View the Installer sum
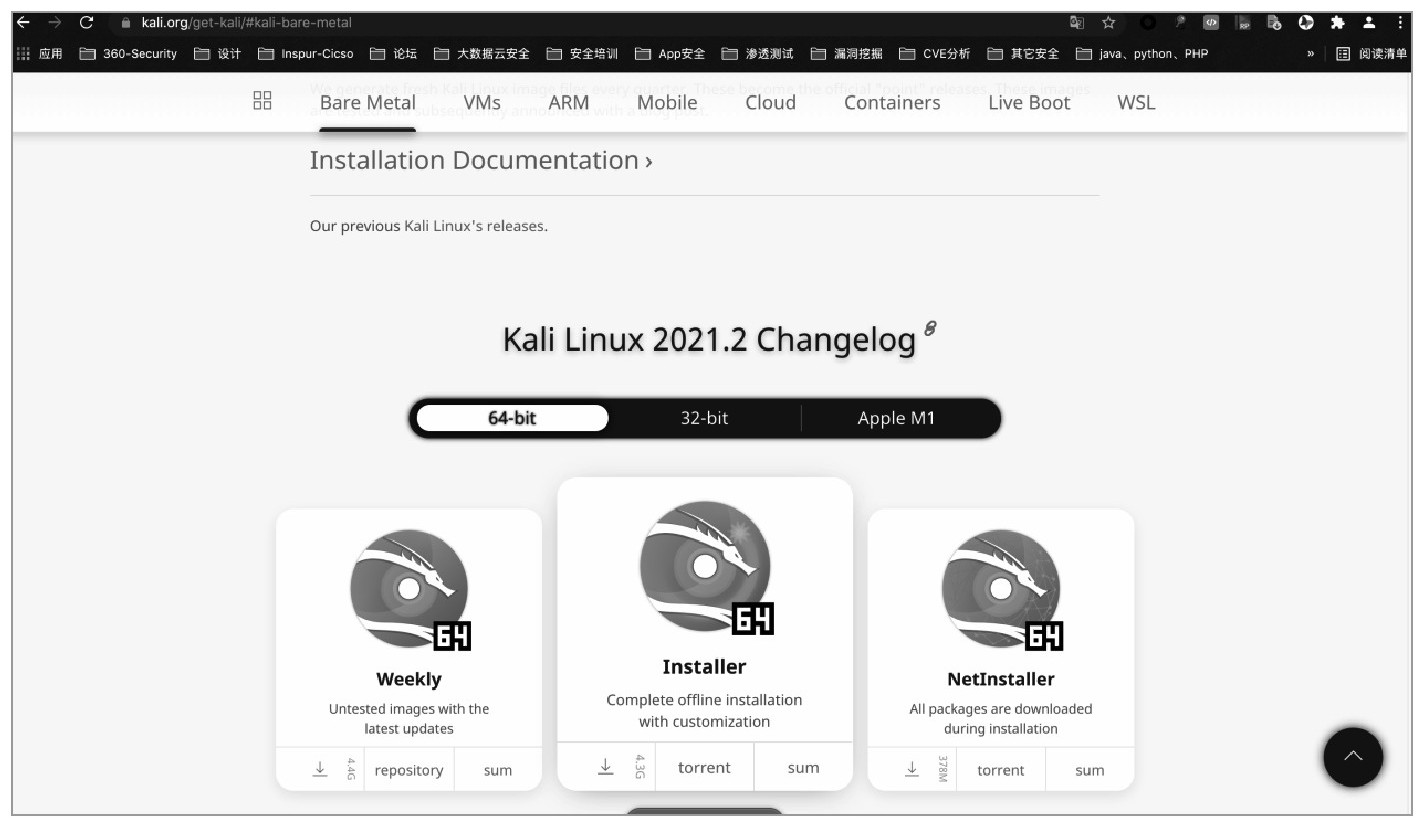Screen dimensions: 1417x821 pyautogui.click(x=803, y=768)
